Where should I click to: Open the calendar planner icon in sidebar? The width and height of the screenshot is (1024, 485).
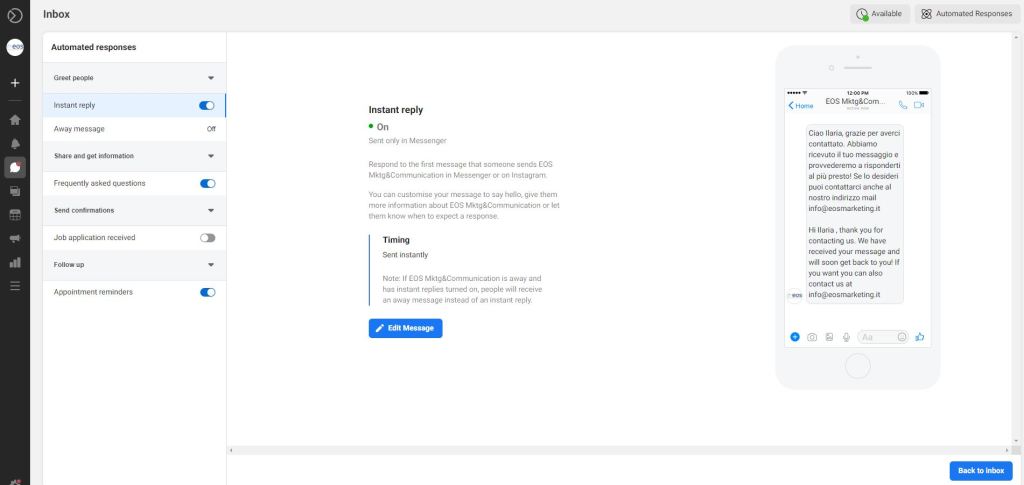(x=15, y=215)
